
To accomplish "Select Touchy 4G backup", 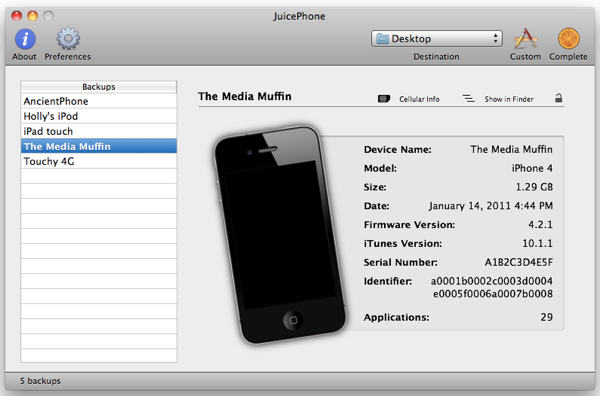I will (x=99, y=161).
